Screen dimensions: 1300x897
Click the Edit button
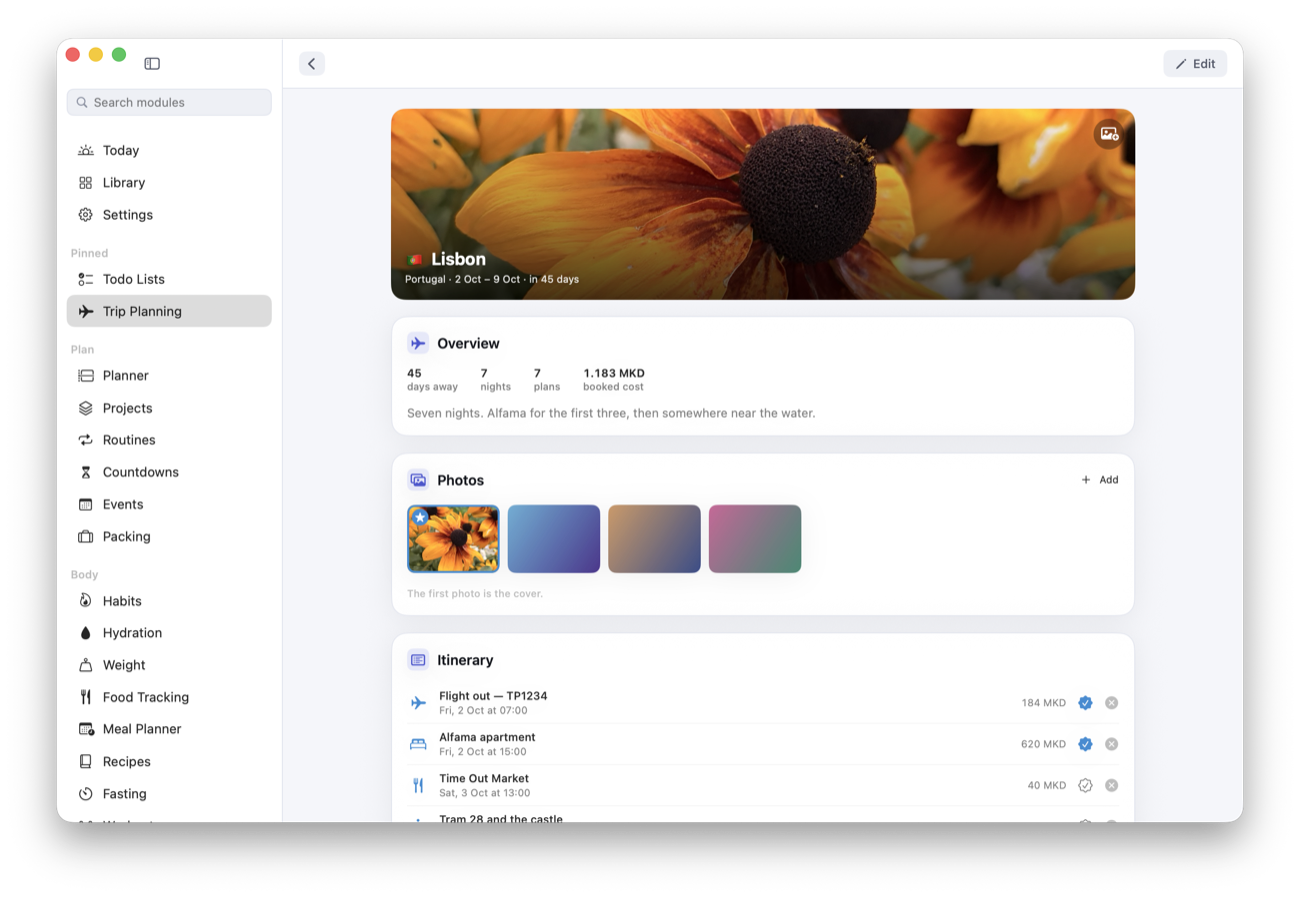(1195, 64)
